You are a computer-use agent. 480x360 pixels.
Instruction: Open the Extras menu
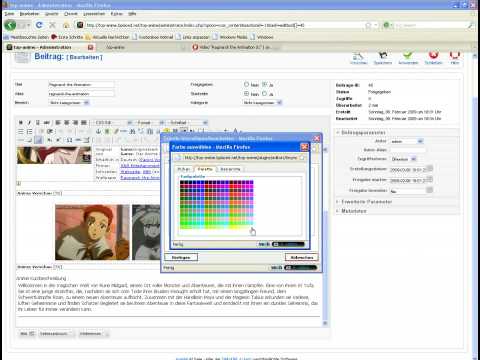pyautogui.click(x=117, y=14)
